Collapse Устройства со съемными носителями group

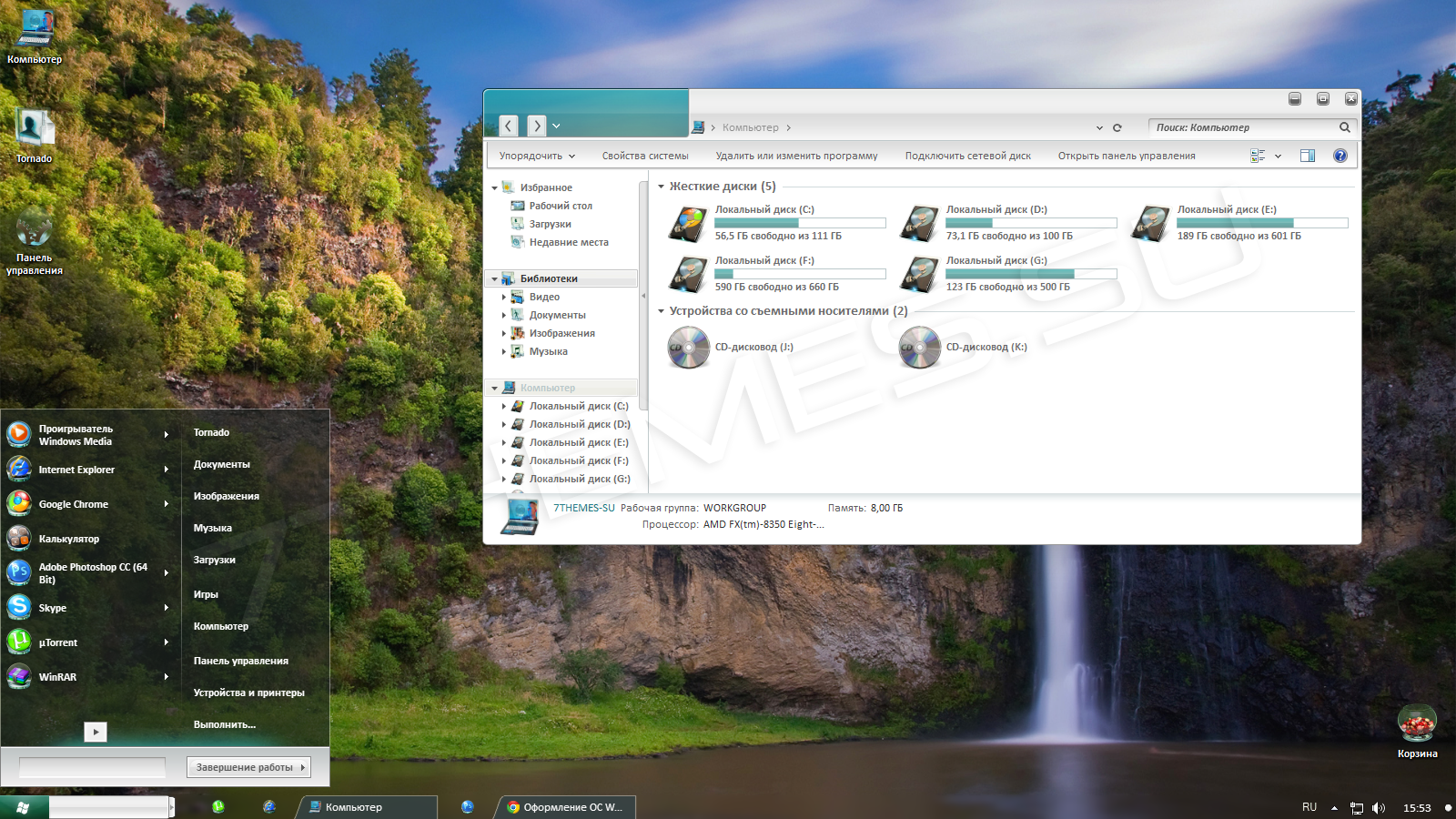(662, 311)
